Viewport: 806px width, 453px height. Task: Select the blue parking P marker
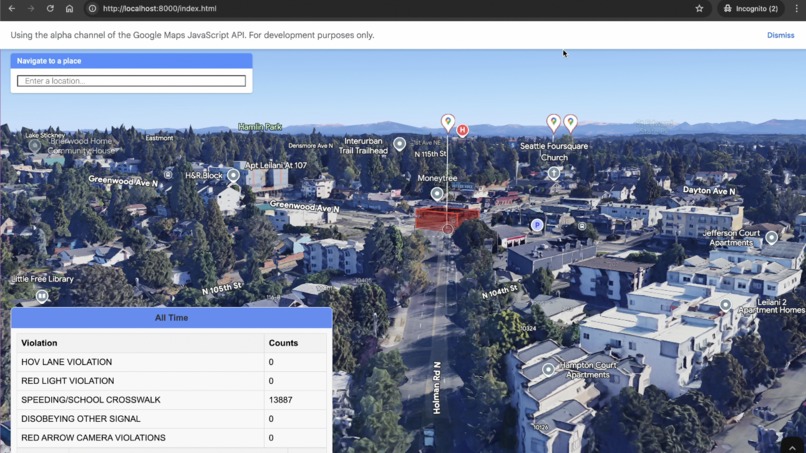537,225
